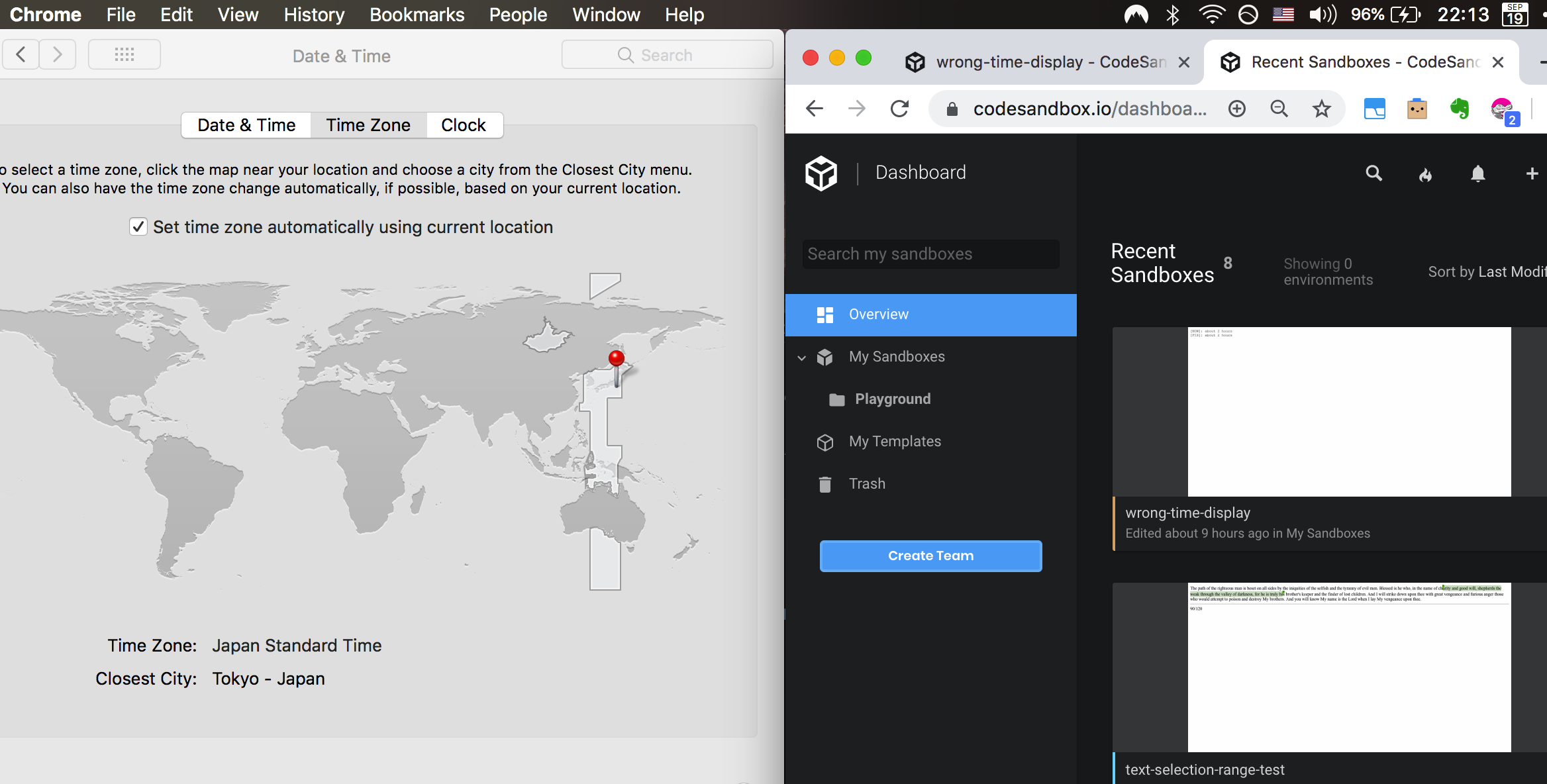The image size is (1547, 784).
Task: Click the codesandbox.io address bar URL
Action: pyautogui.click(x=1090, y=109)
